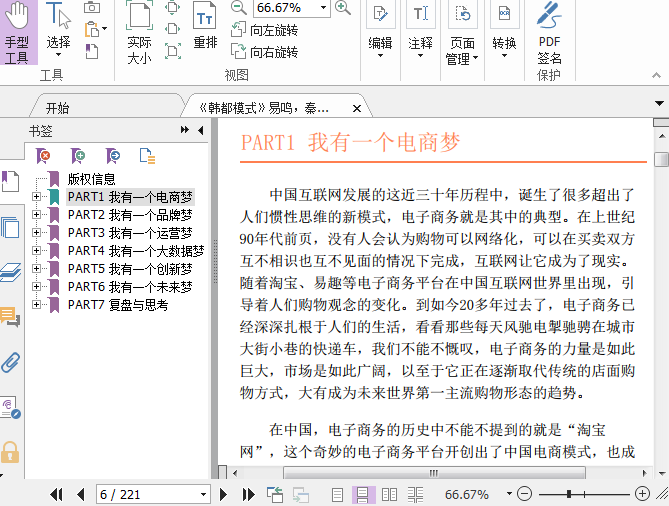Expand PART4 我有一个大数据梦 tree node
The image size is (669, 506).
[36, 250]
